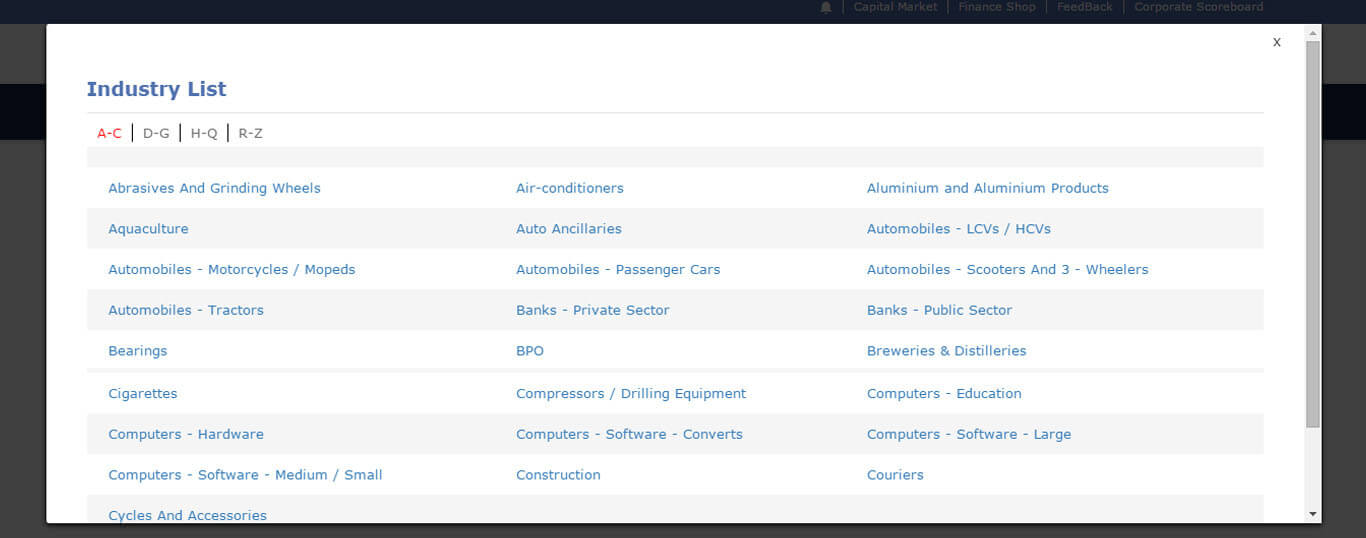Open the Air-conditioners industry
1366x538 pixels.
(569, 188)
